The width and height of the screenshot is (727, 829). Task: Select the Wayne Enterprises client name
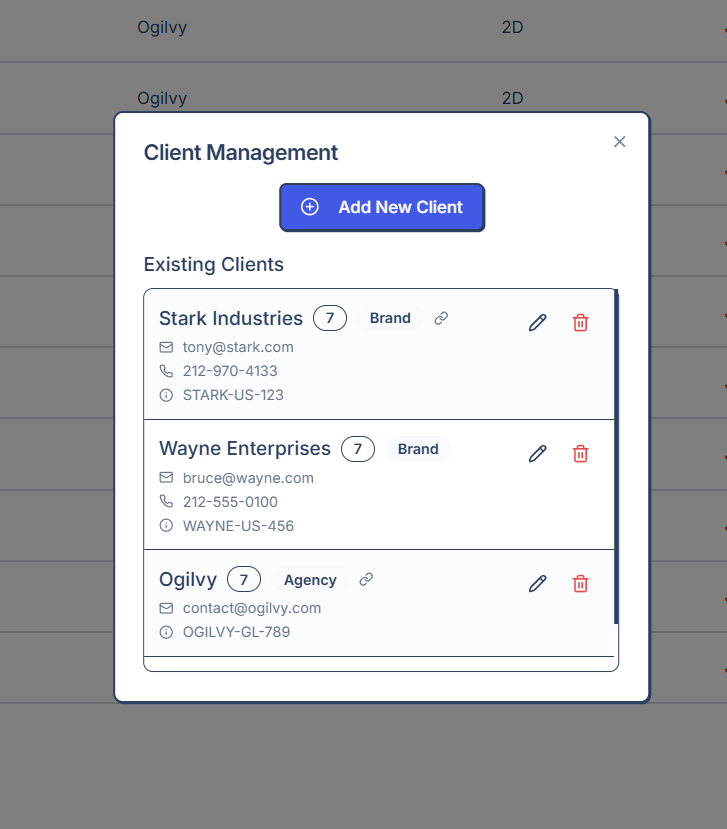point(245,449)
